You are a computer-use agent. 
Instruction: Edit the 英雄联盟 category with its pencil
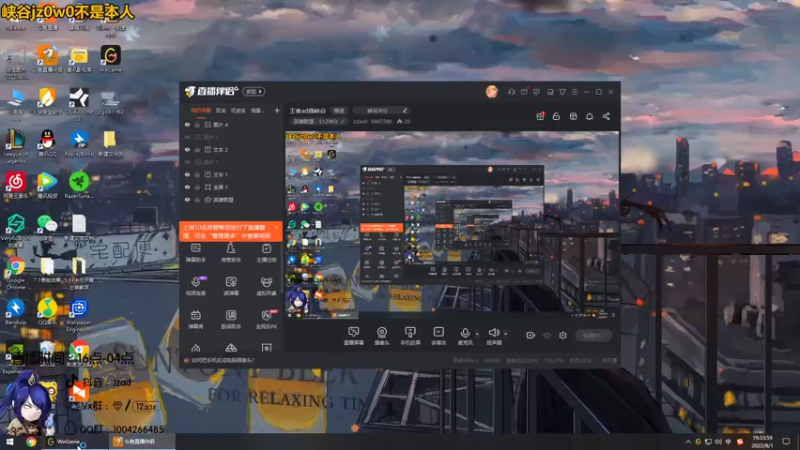pos(342,121)
